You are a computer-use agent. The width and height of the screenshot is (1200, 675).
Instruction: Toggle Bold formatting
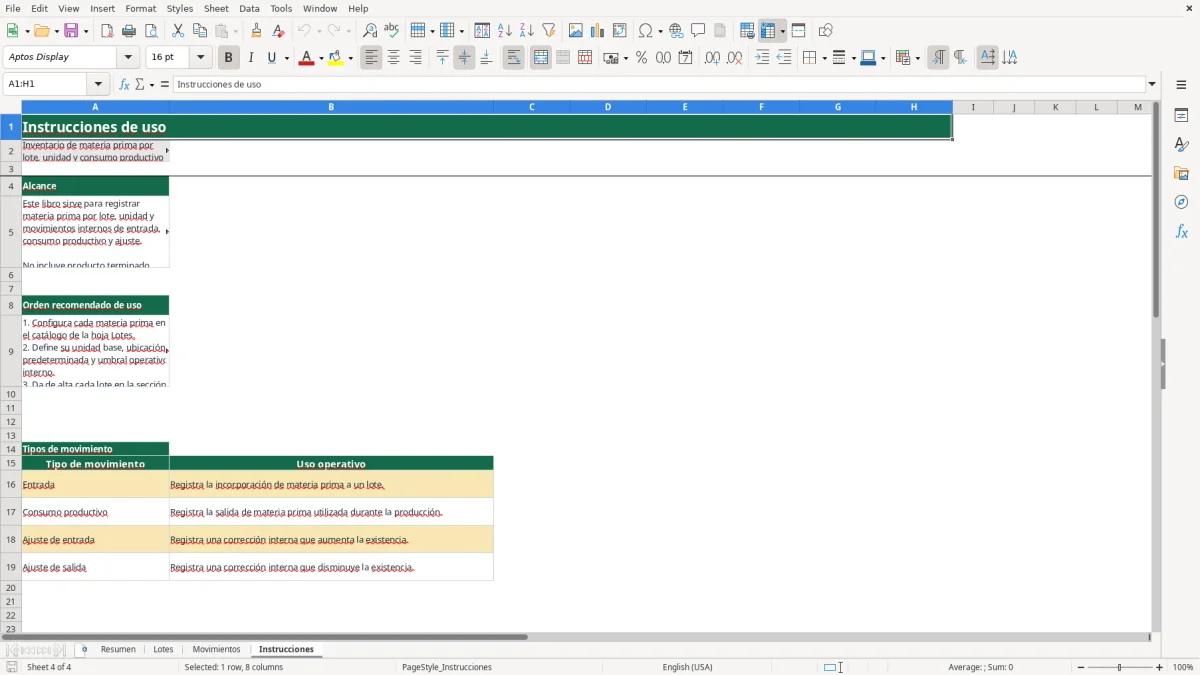(229, 58)
